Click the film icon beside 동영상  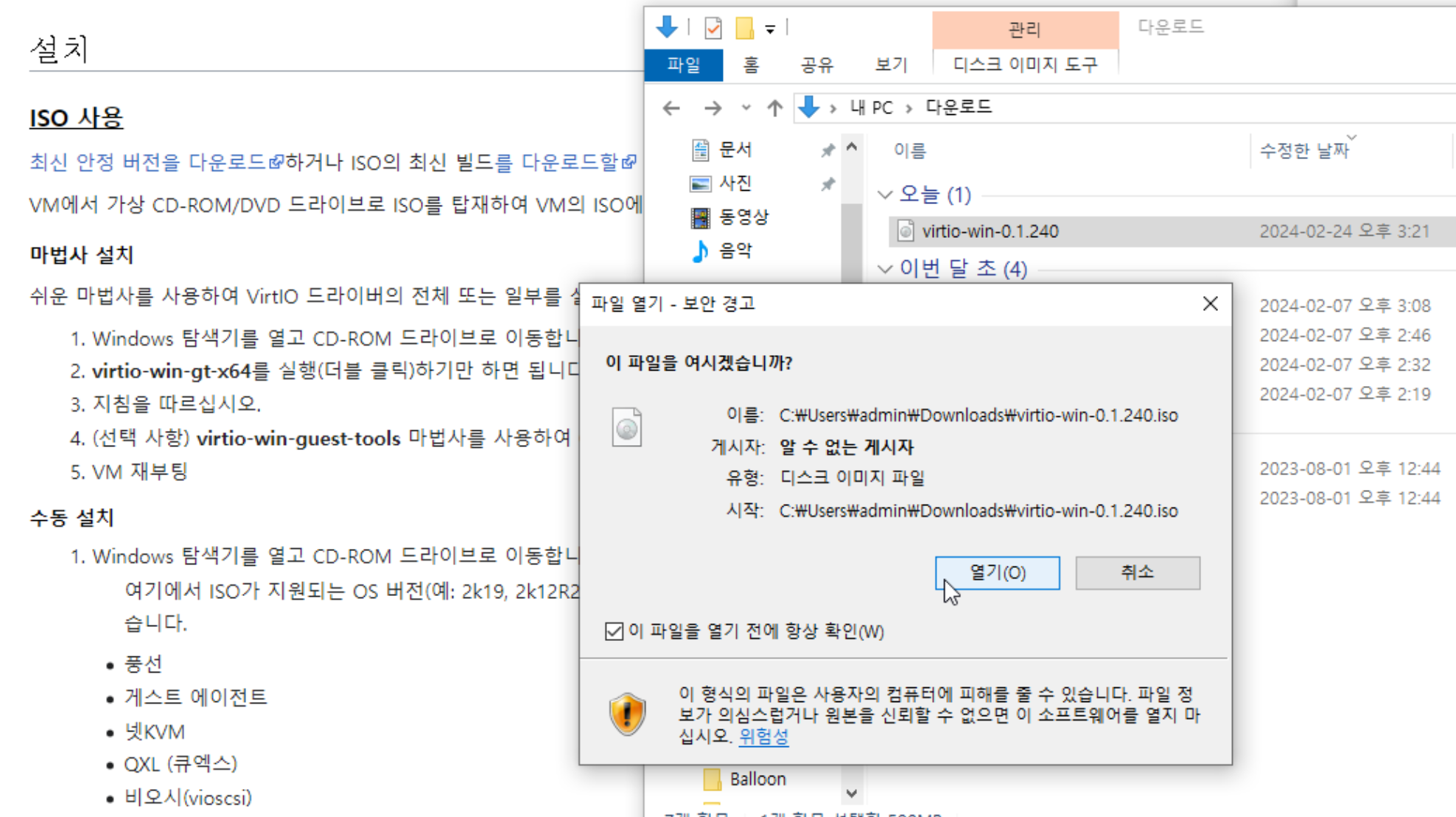tap(700, 217)
